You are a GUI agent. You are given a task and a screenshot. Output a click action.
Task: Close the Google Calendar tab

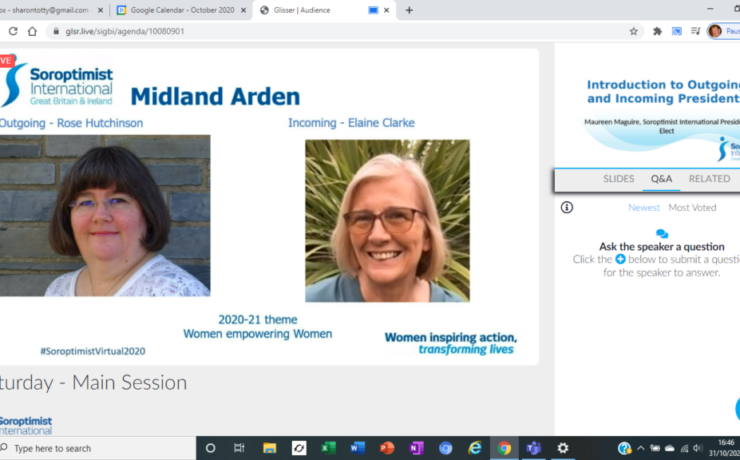pos(244,10)
